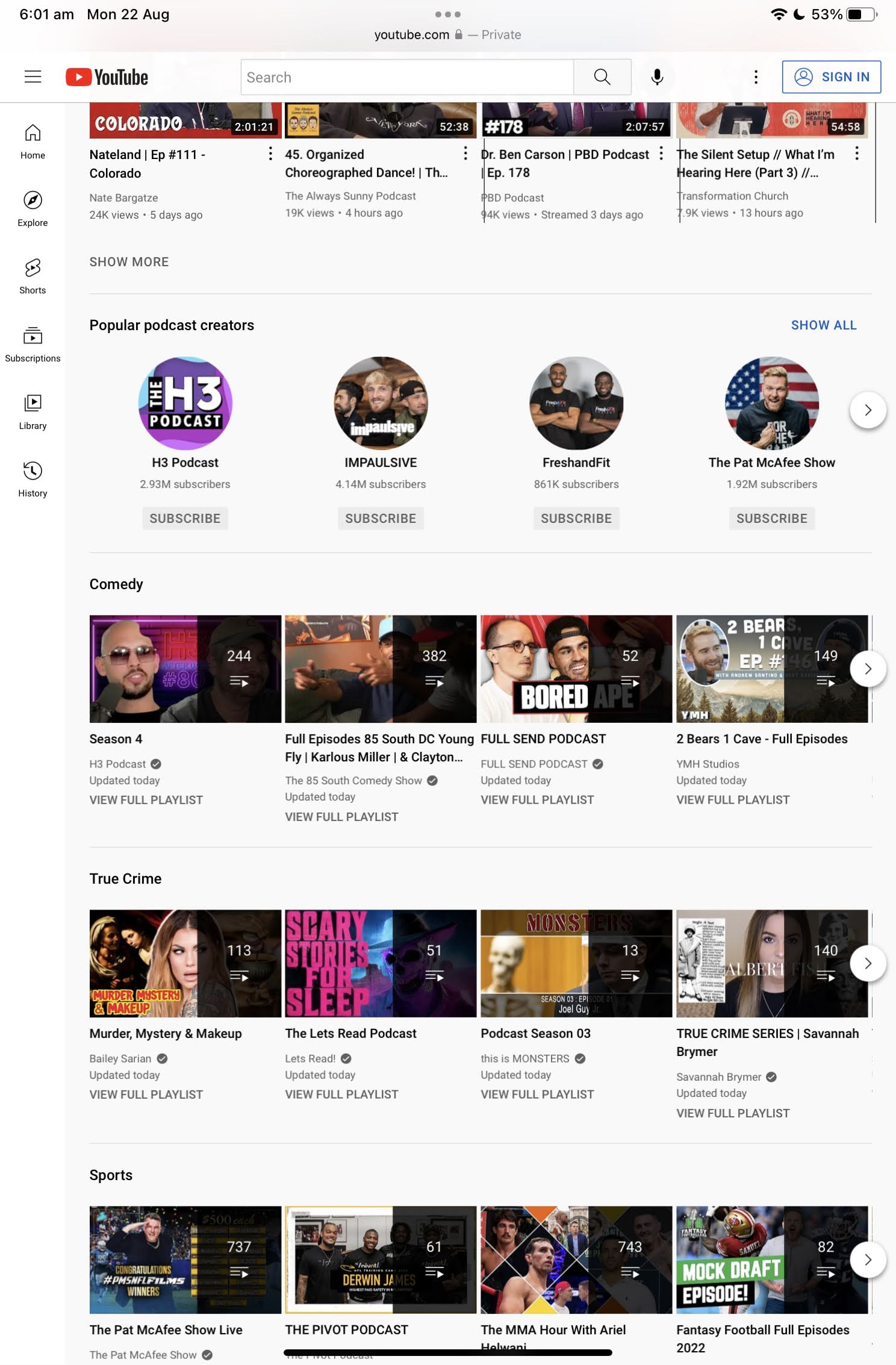Subscribe to H3 Podcast
896x1365 pixels.
[x=185, y=519]
